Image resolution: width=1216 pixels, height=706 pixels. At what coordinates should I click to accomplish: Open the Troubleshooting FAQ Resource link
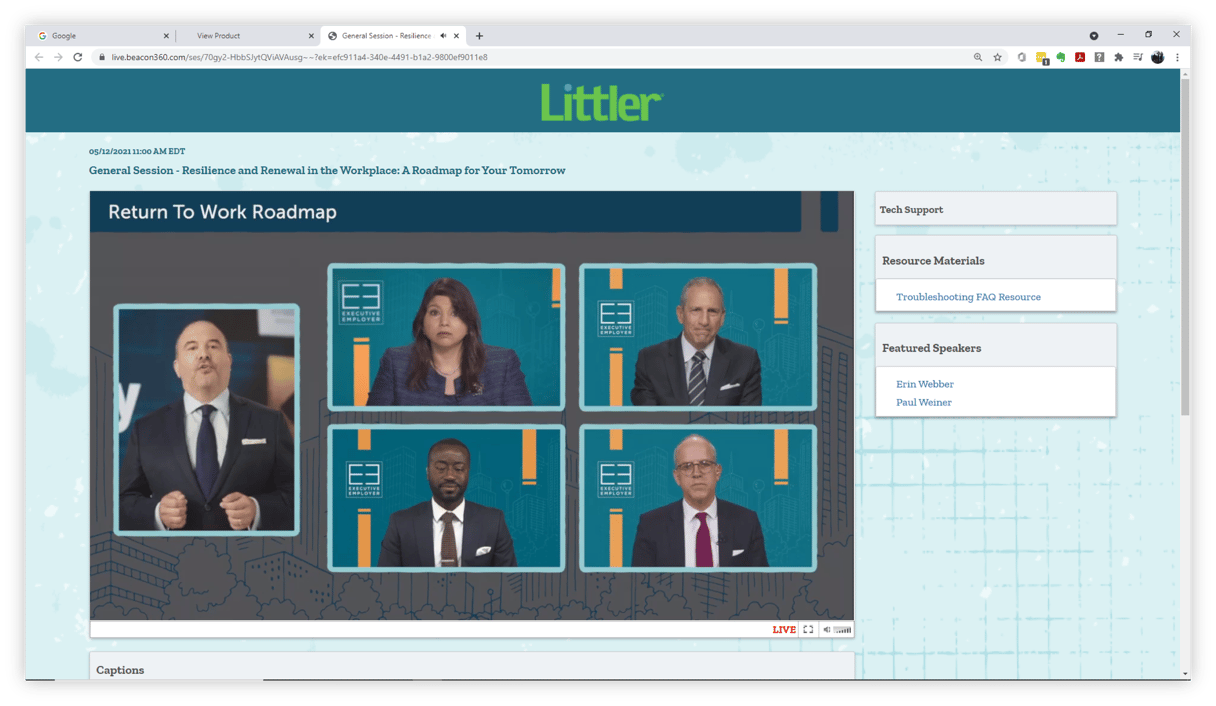[968, 297]
